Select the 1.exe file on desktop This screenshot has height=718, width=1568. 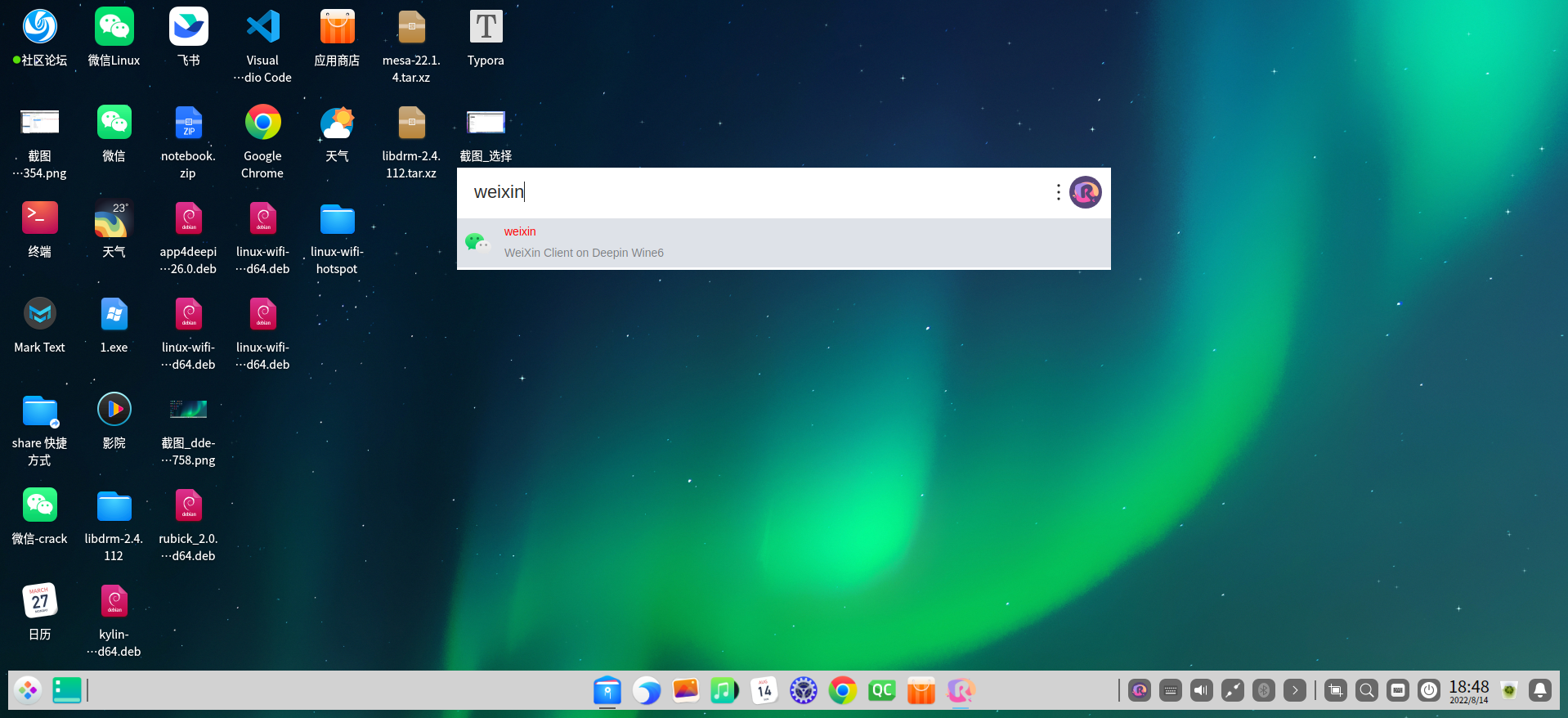[114, 325]
